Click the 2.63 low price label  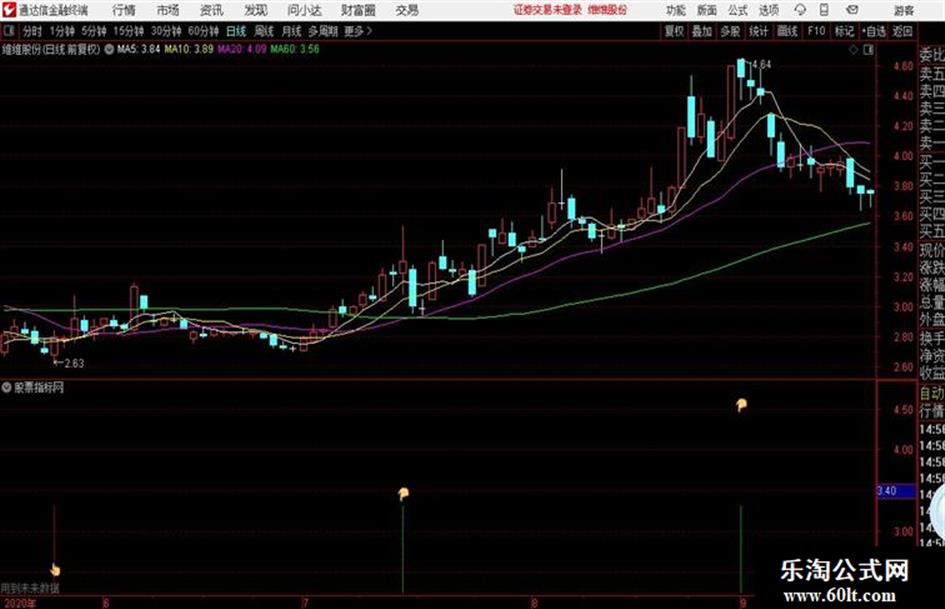(74, 363)
